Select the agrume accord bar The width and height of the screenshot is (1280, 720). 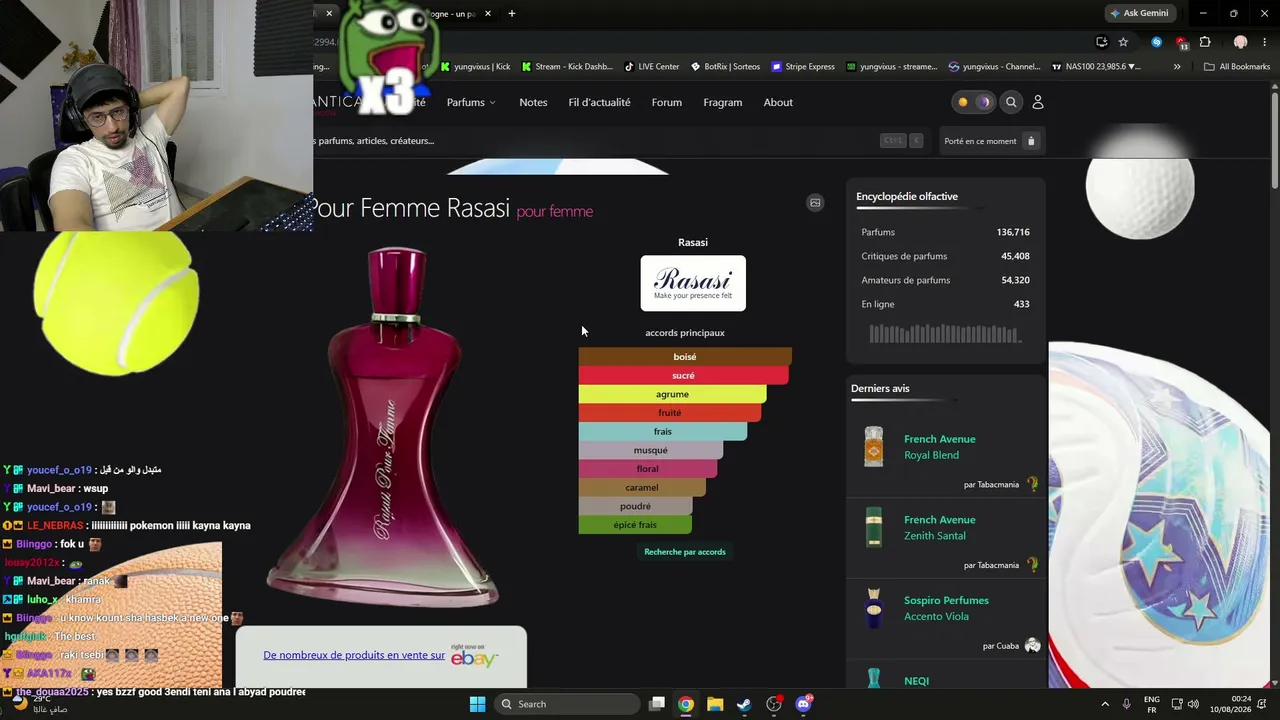[x=672, y=394]
